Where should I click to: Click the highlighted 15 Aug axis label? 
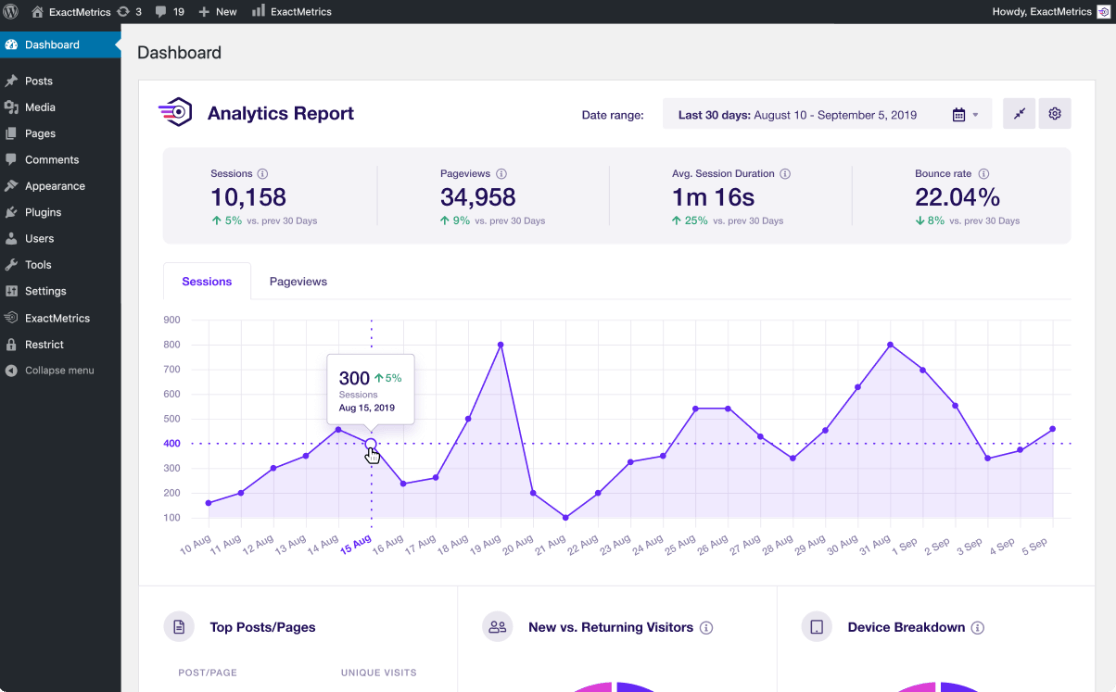coord(356,545)
